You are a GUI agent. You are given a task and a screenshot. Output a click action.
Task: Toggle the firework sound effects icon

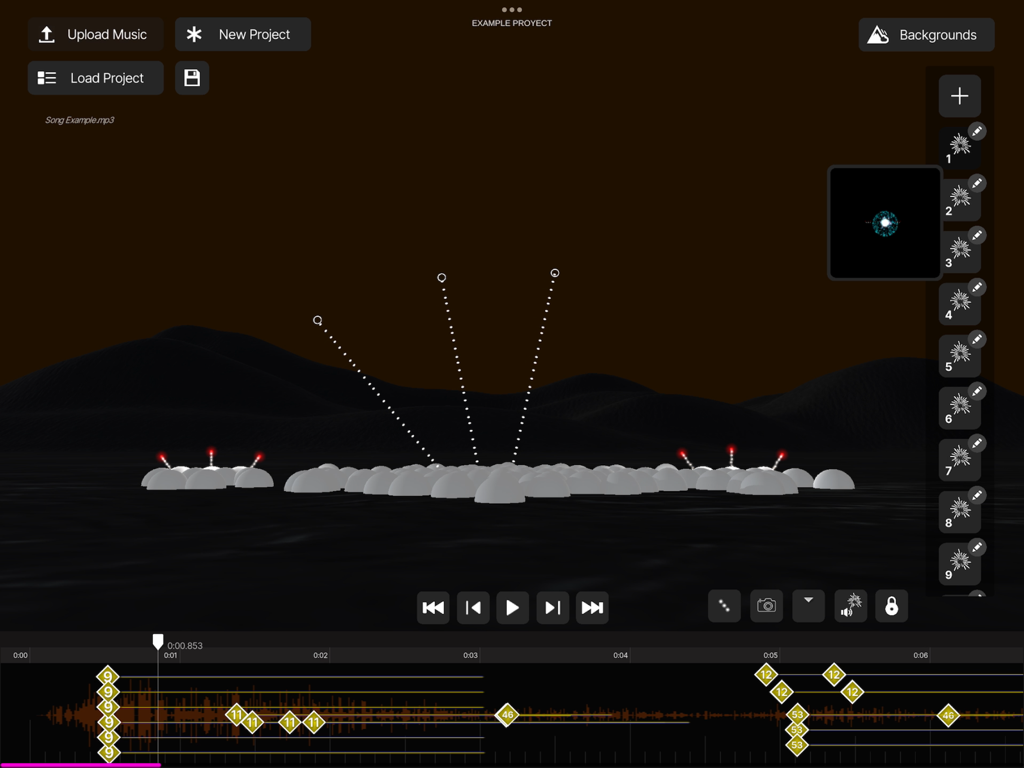tap(849, 606)
